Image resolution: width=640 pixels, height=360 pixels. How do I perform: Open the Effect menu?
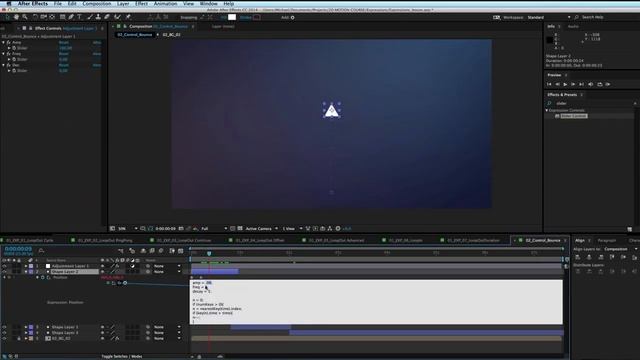point(141,3)
